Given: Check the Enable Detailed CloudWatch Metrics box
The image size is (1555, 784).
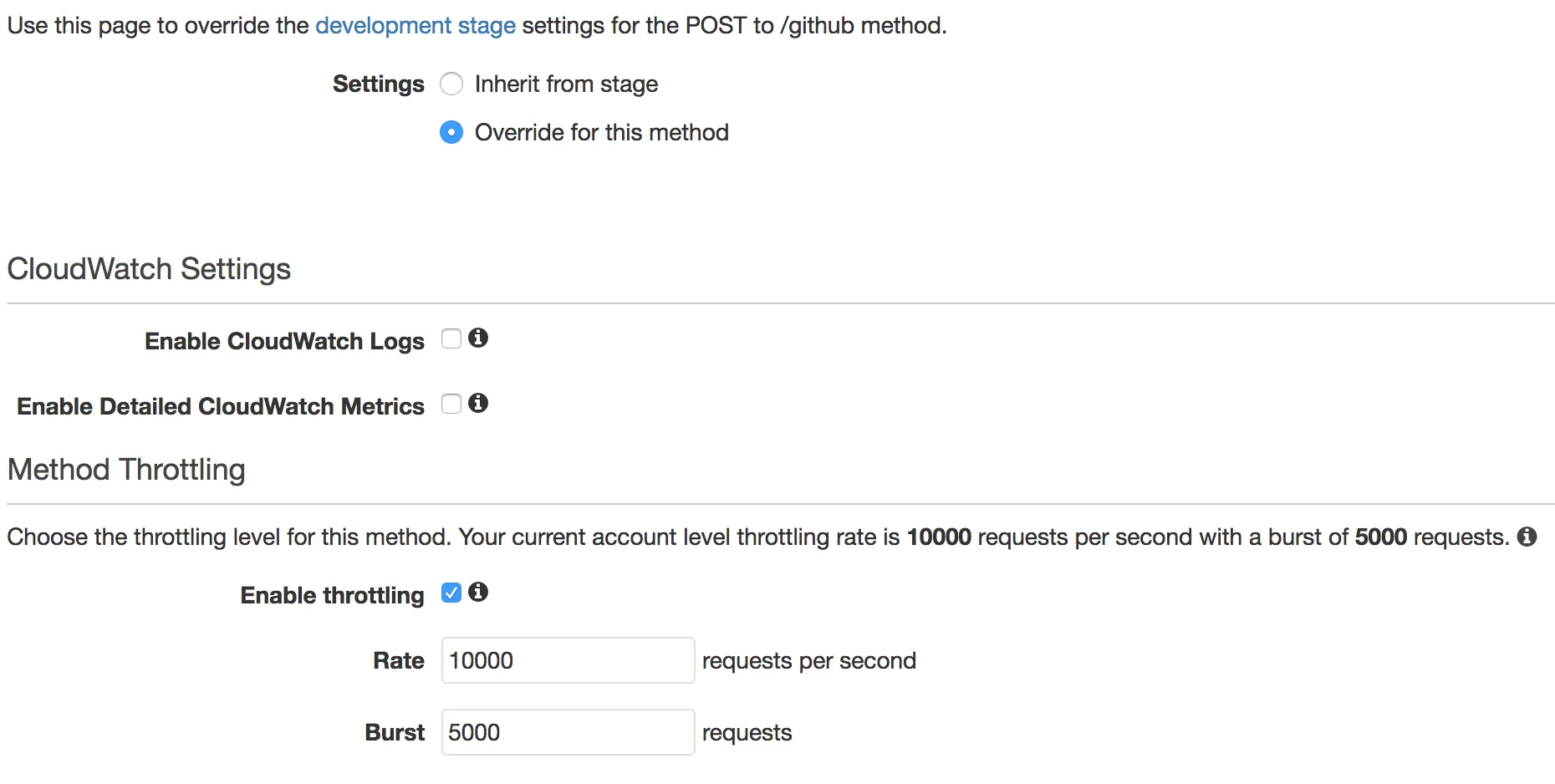Looking at the screenshot, I should pyautogui.click(x=451, y=404).
